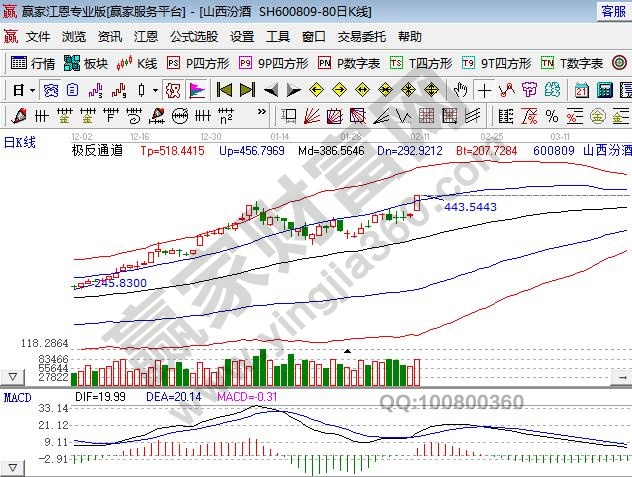The width and height of the screenshot is (632, 477).
Task: Jump to the first record arrow
Action: (224, 89)
